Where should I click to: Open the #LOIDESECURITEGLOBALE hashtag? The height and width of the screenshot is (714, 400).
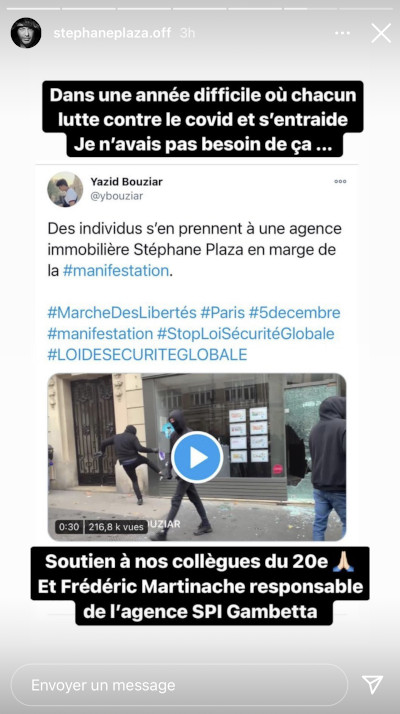(147, 354)
